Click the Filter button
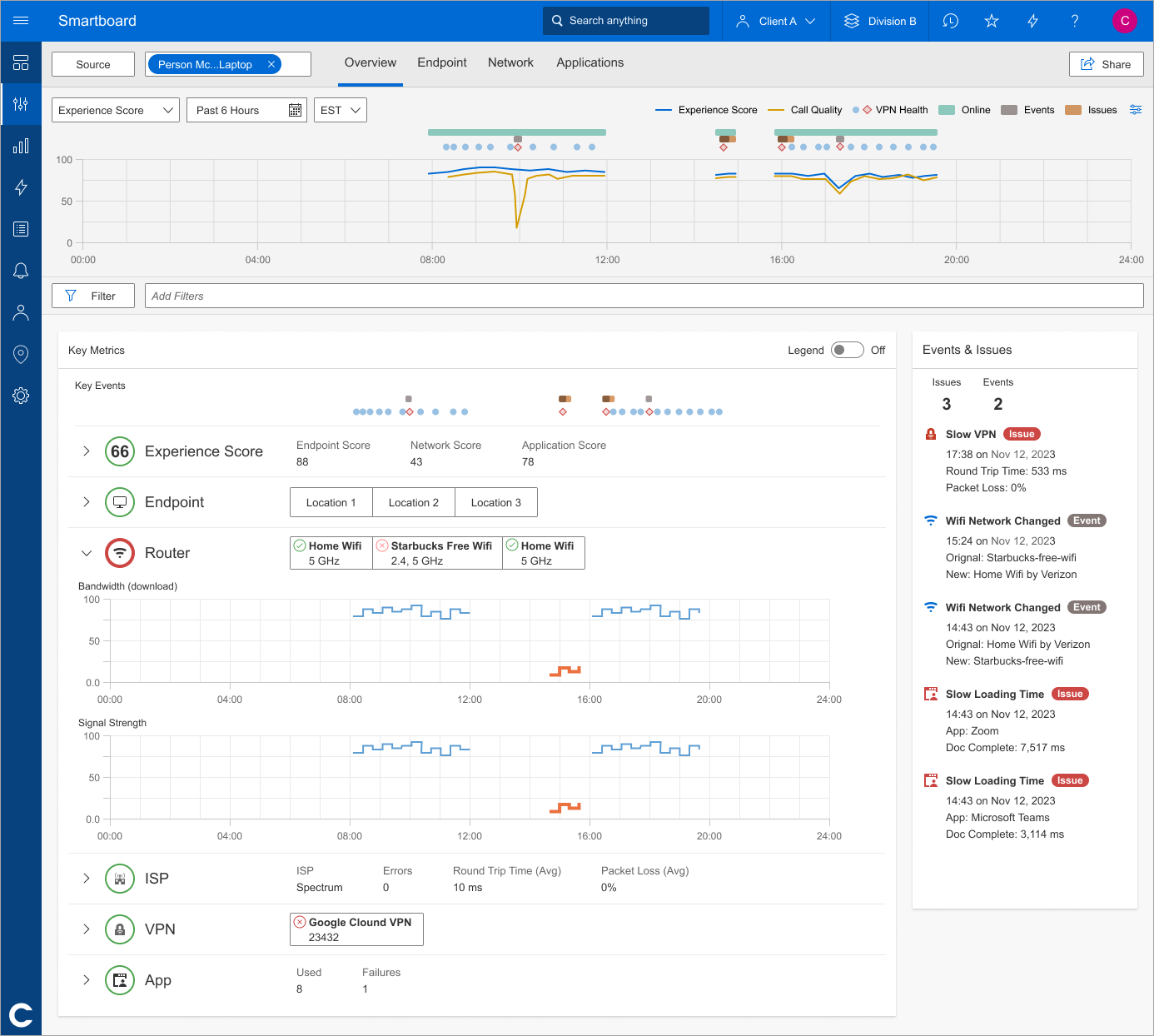This screenshot has height=1036, width=1154. pos(92,295)
